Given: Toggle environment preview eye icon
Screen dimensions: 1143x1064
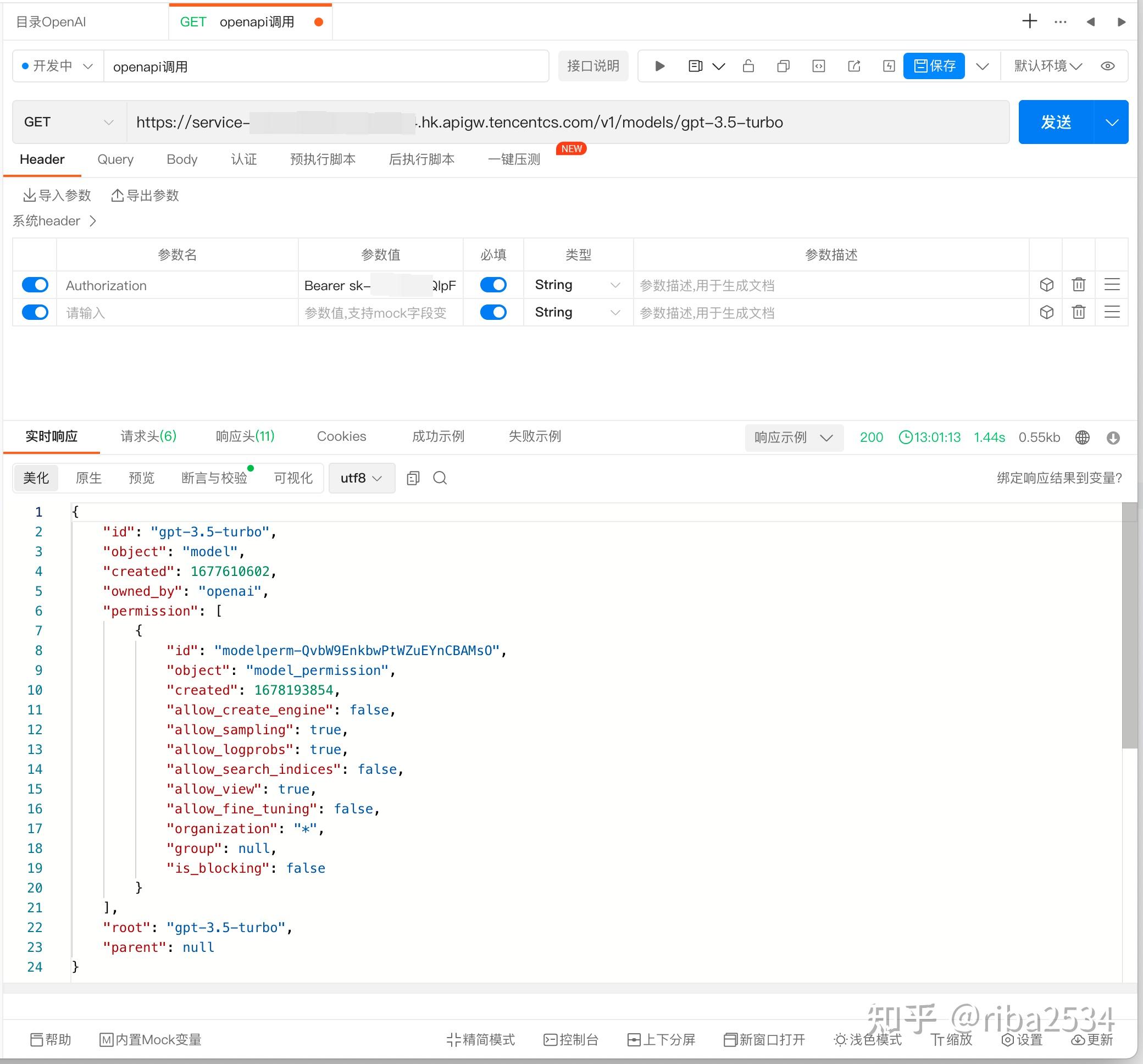Looking at the screenshot, I should point(1108,66).
